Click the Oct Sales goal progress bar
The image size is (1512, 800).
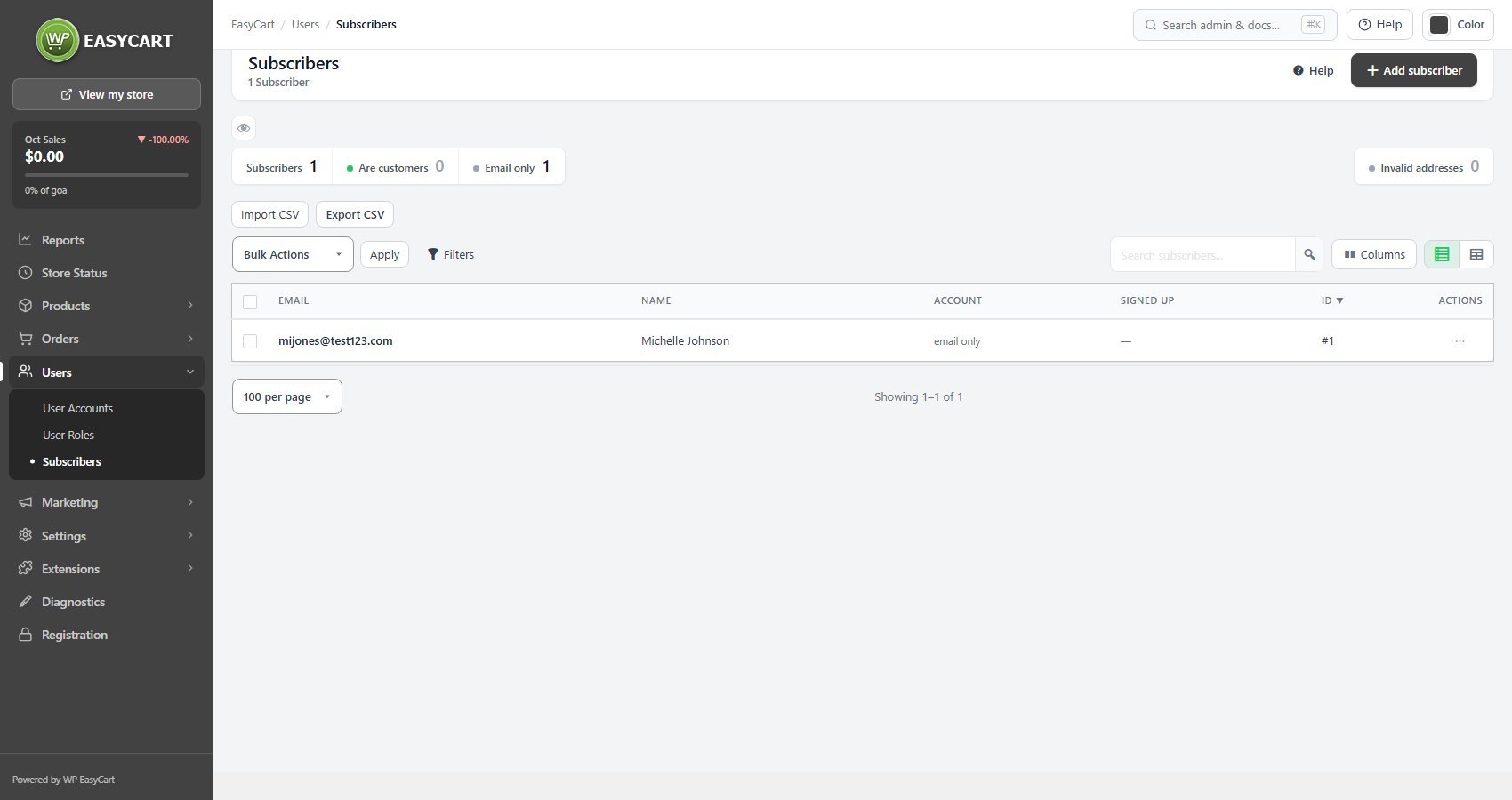107,175
